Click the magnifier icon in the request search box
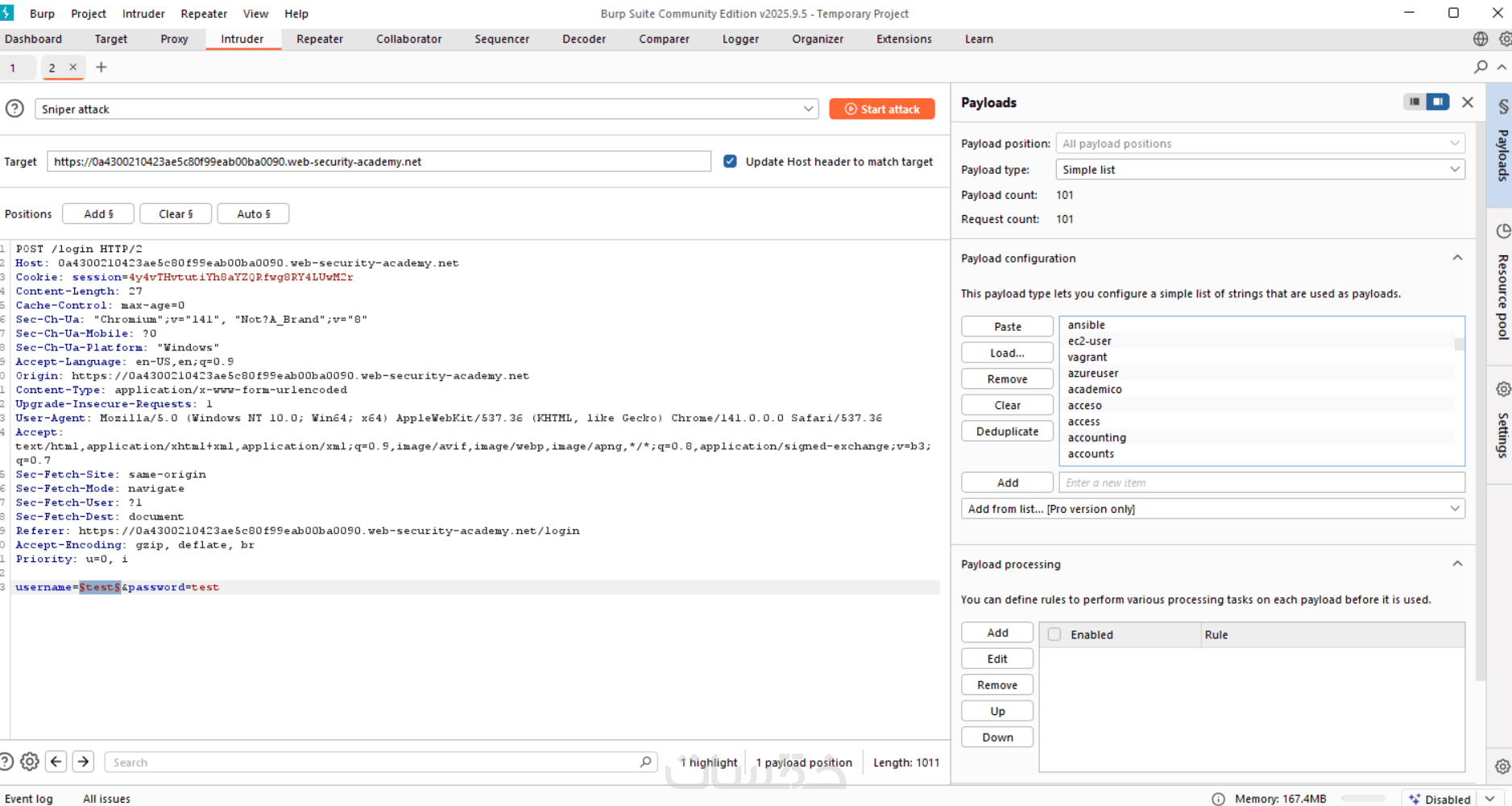This screenshot has height=806, width=1512. point(645,762)
